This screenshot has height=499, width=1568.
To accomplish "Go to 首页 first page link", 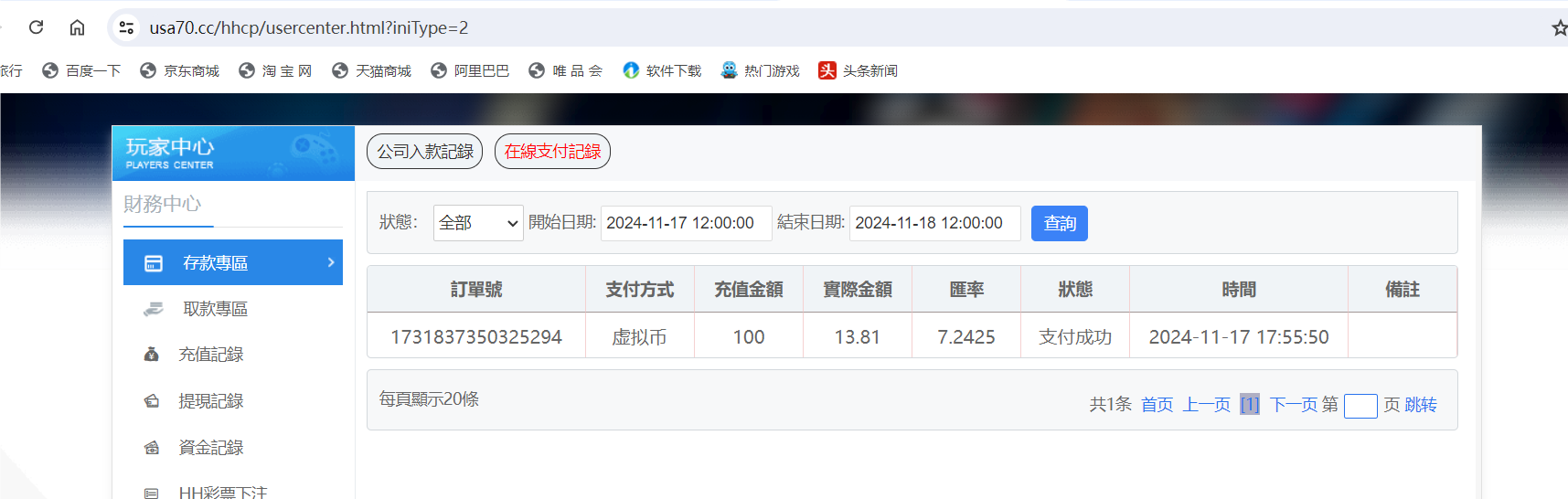I will coord(1157,405).
